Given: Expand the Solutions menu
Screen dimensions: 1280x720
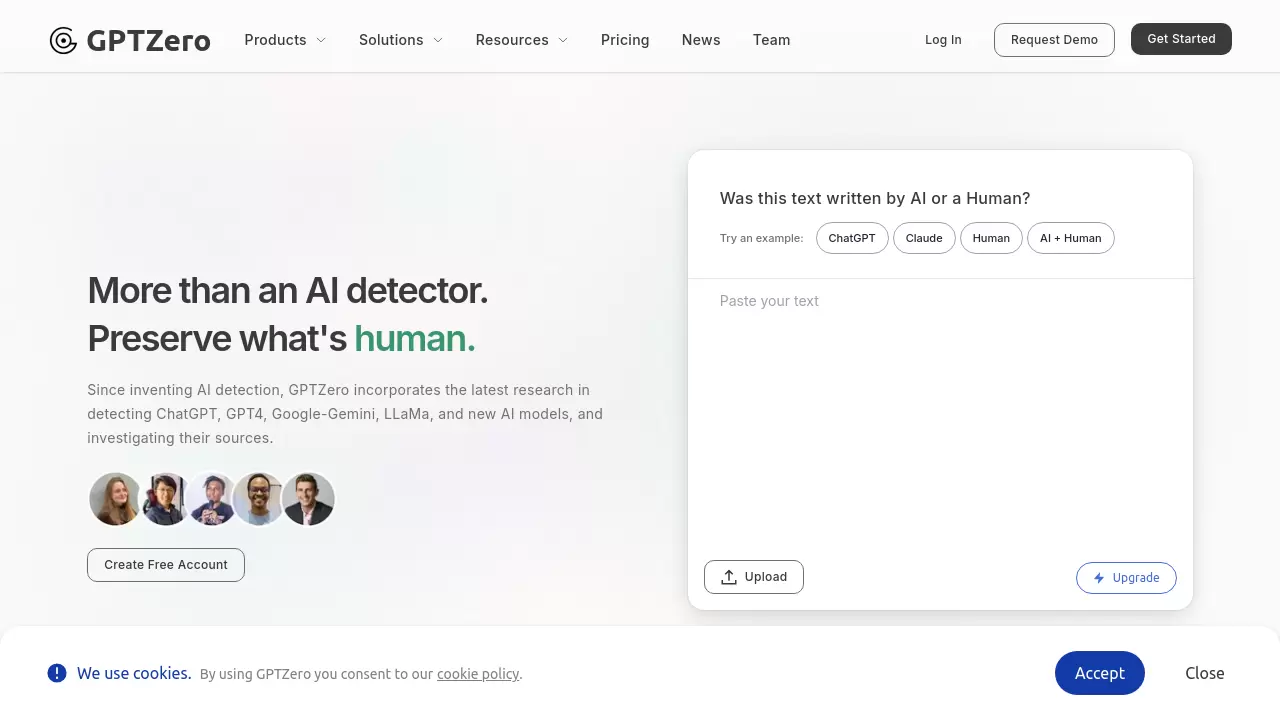Looking at the screenshot, I should pyautogui.click(x=401, y=40).
